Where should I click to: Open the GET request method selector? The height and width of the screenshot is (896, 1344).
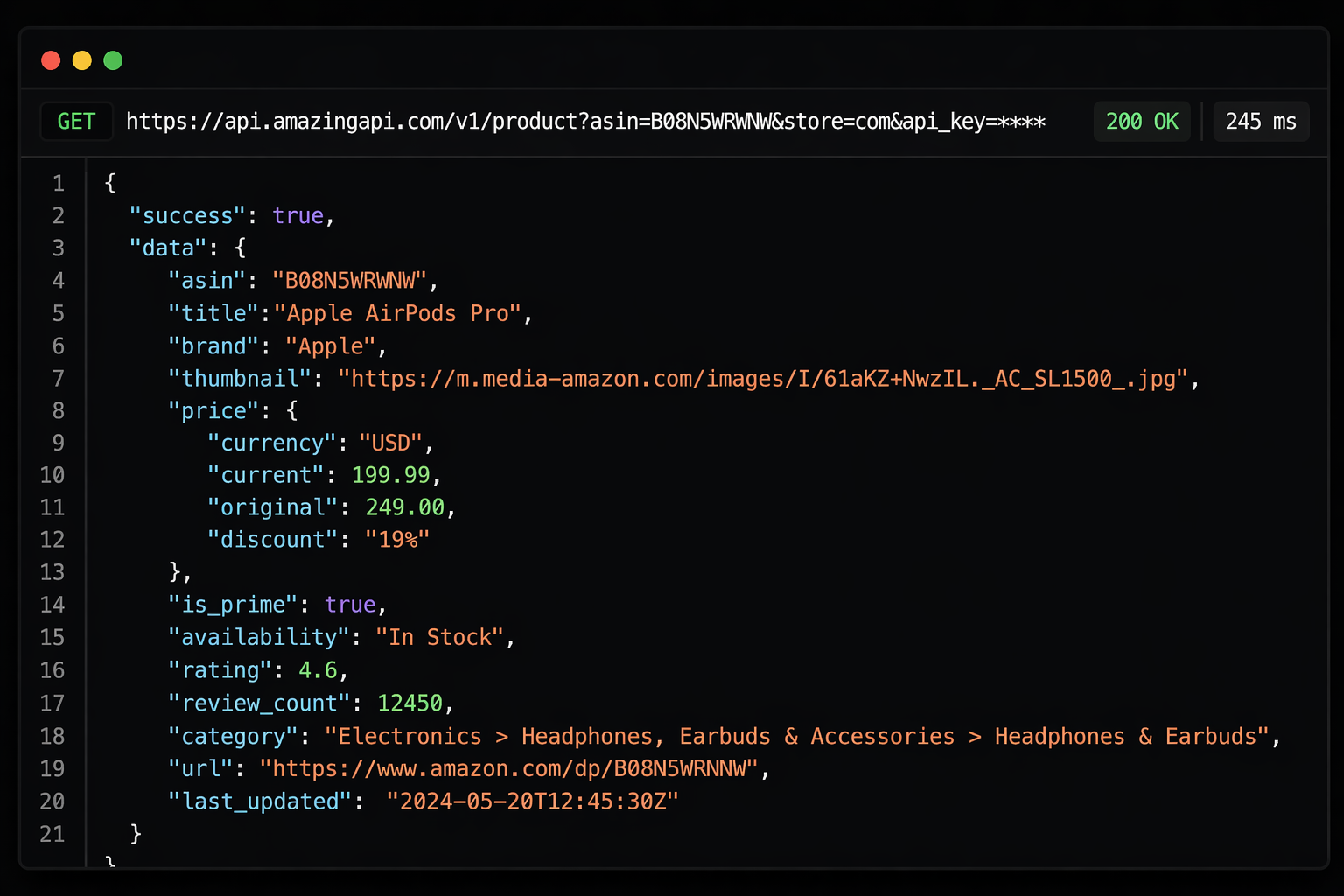point(76,122)
